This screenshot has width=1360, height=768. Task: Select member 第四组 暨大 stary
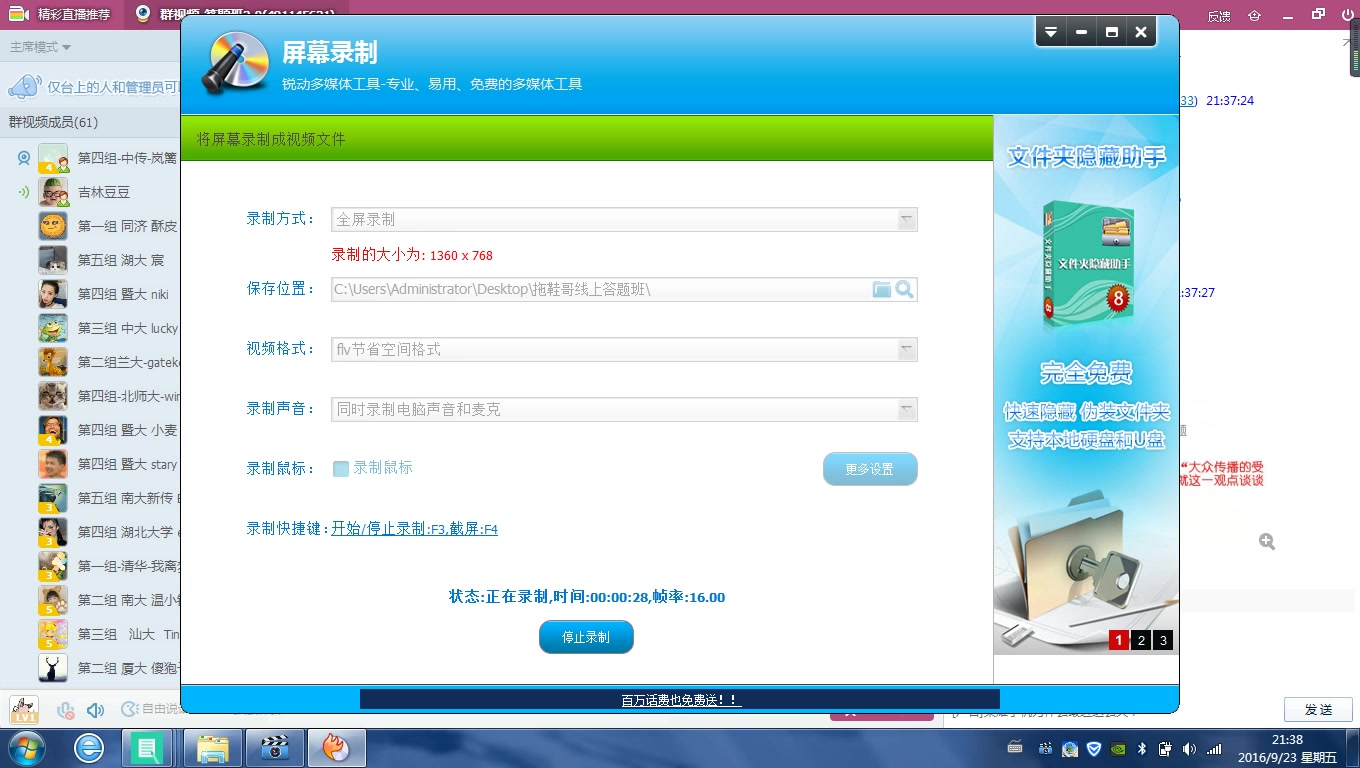click(90, 464)
